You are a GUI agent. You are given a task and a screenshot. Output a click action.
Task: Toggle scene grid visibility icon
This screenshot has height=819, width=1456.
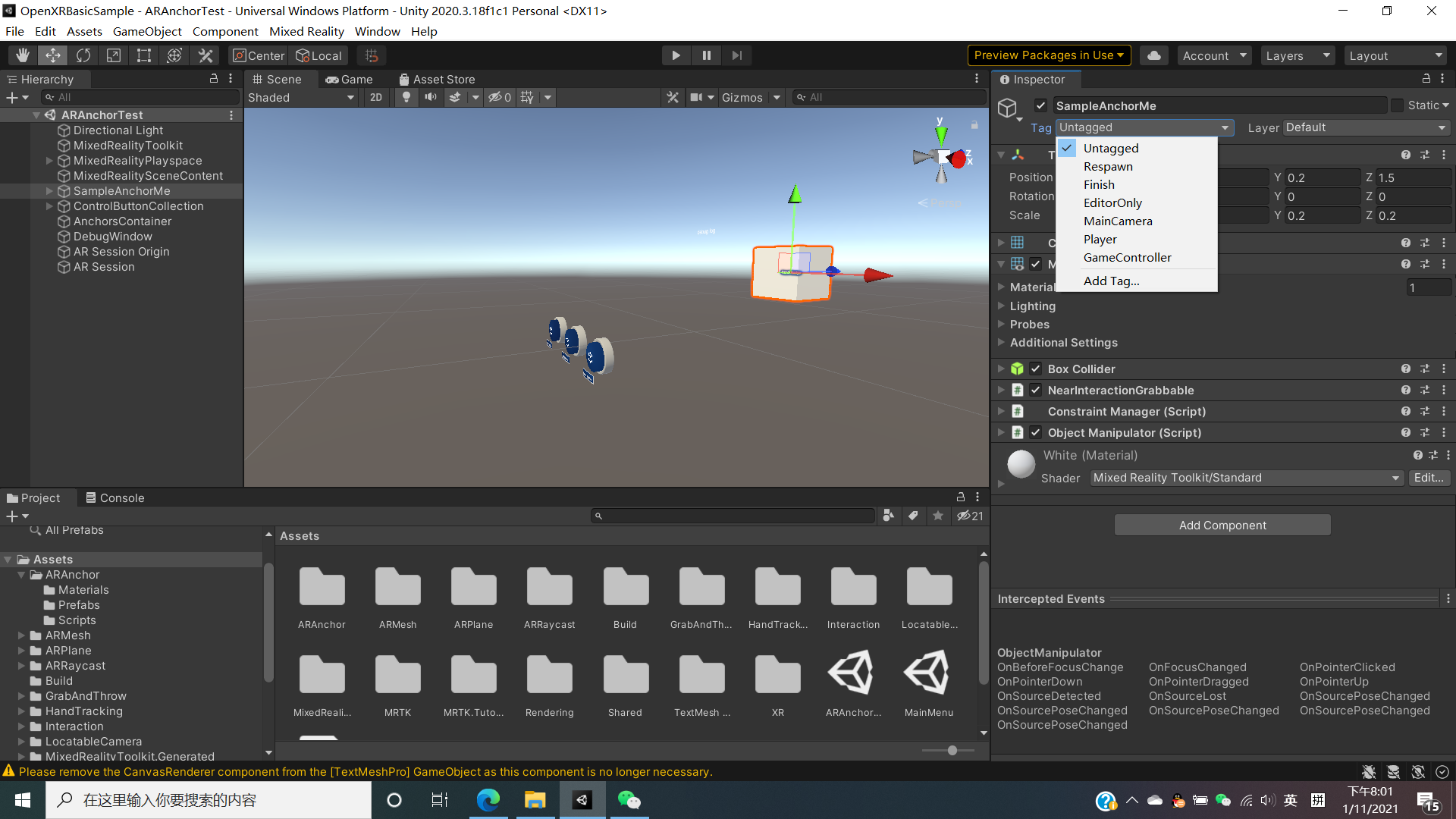tap(527, 97)
